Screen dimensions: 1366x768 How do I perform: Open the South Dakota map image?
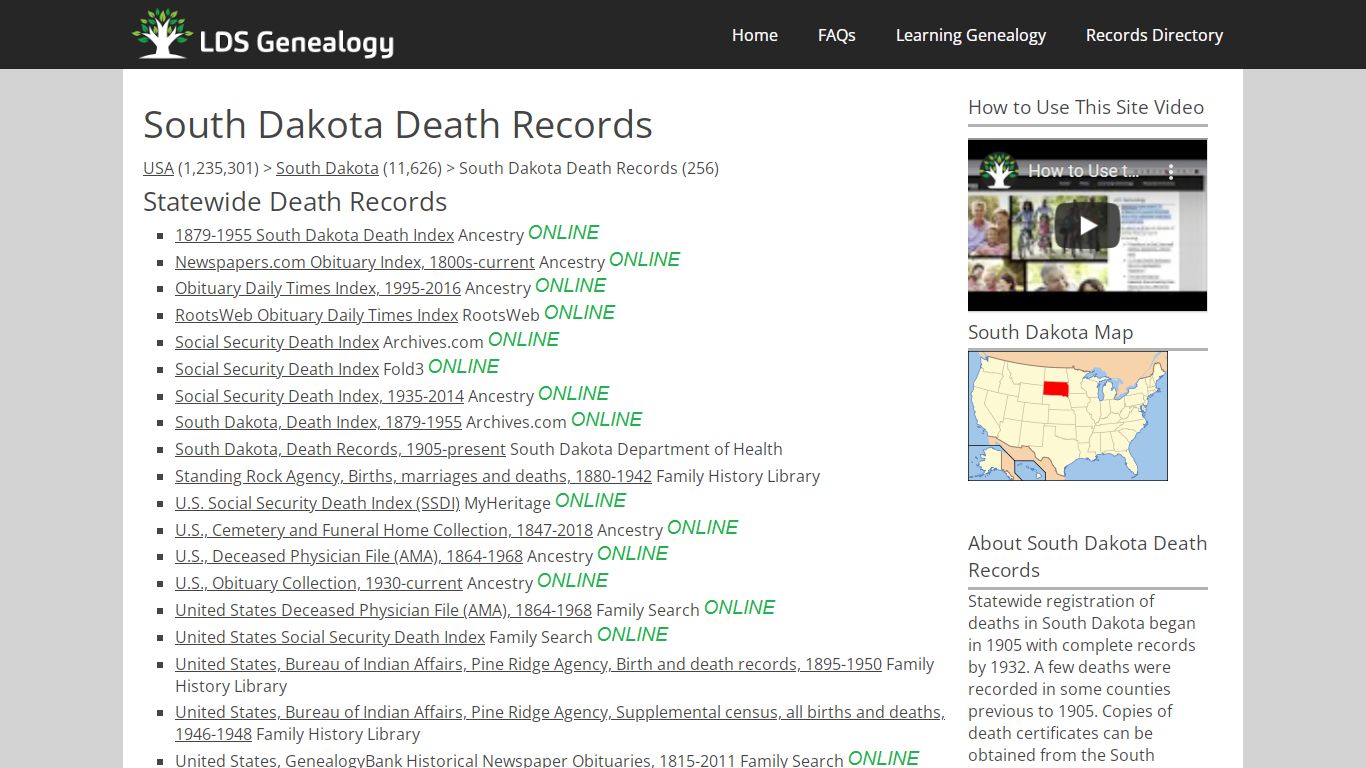(1067, 415)
